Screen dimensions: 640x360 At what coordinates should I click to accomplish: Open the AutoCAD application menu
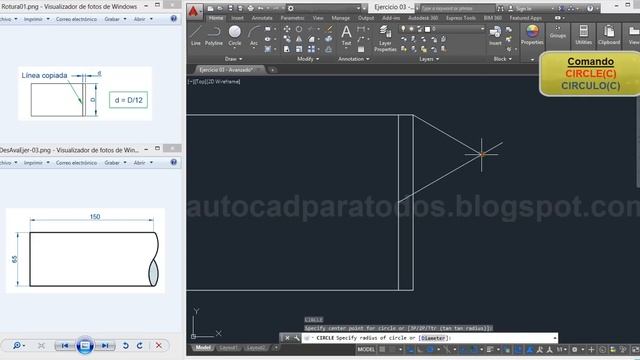tap(194, 11)
